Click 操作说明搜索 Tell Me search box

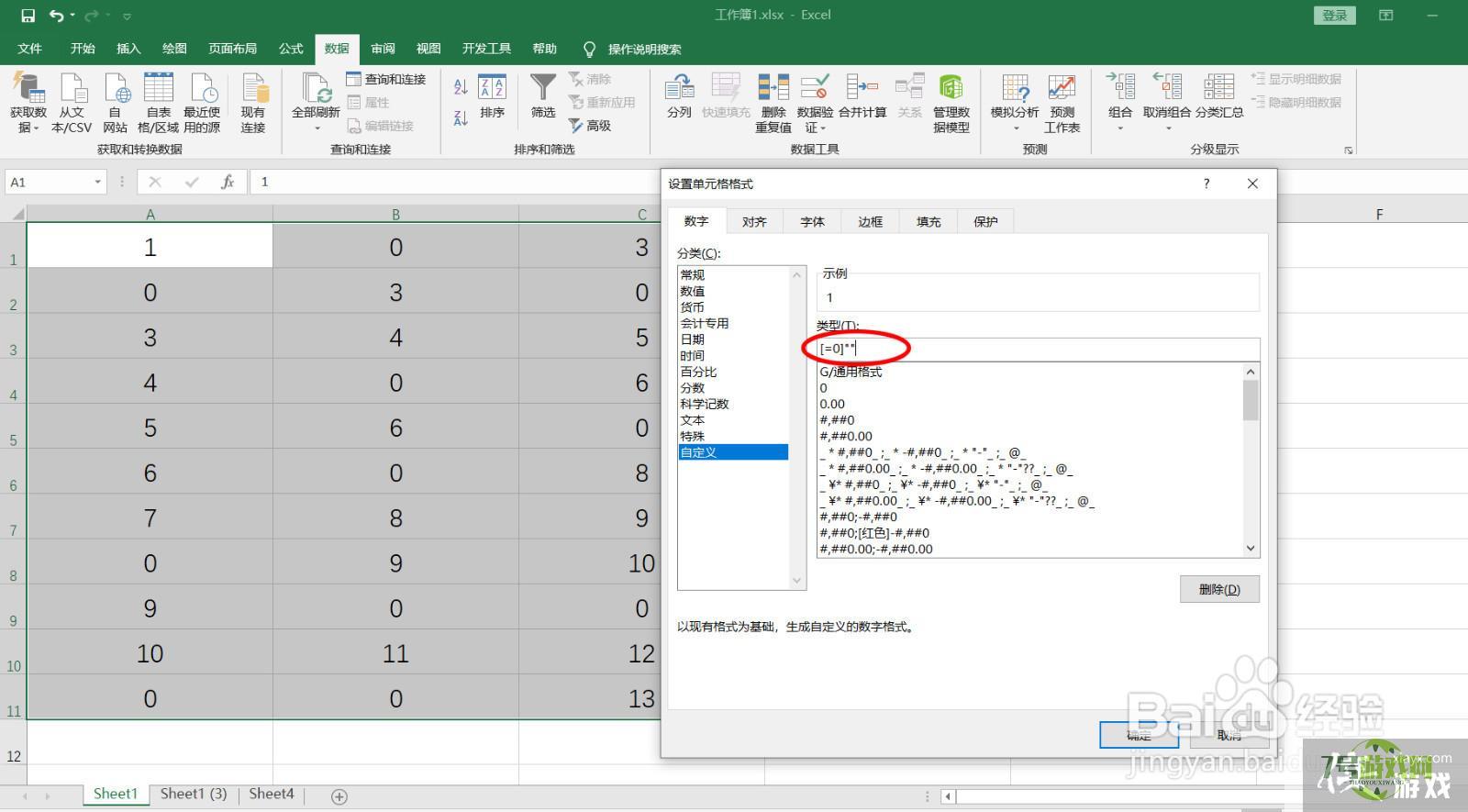pos(644,49)
